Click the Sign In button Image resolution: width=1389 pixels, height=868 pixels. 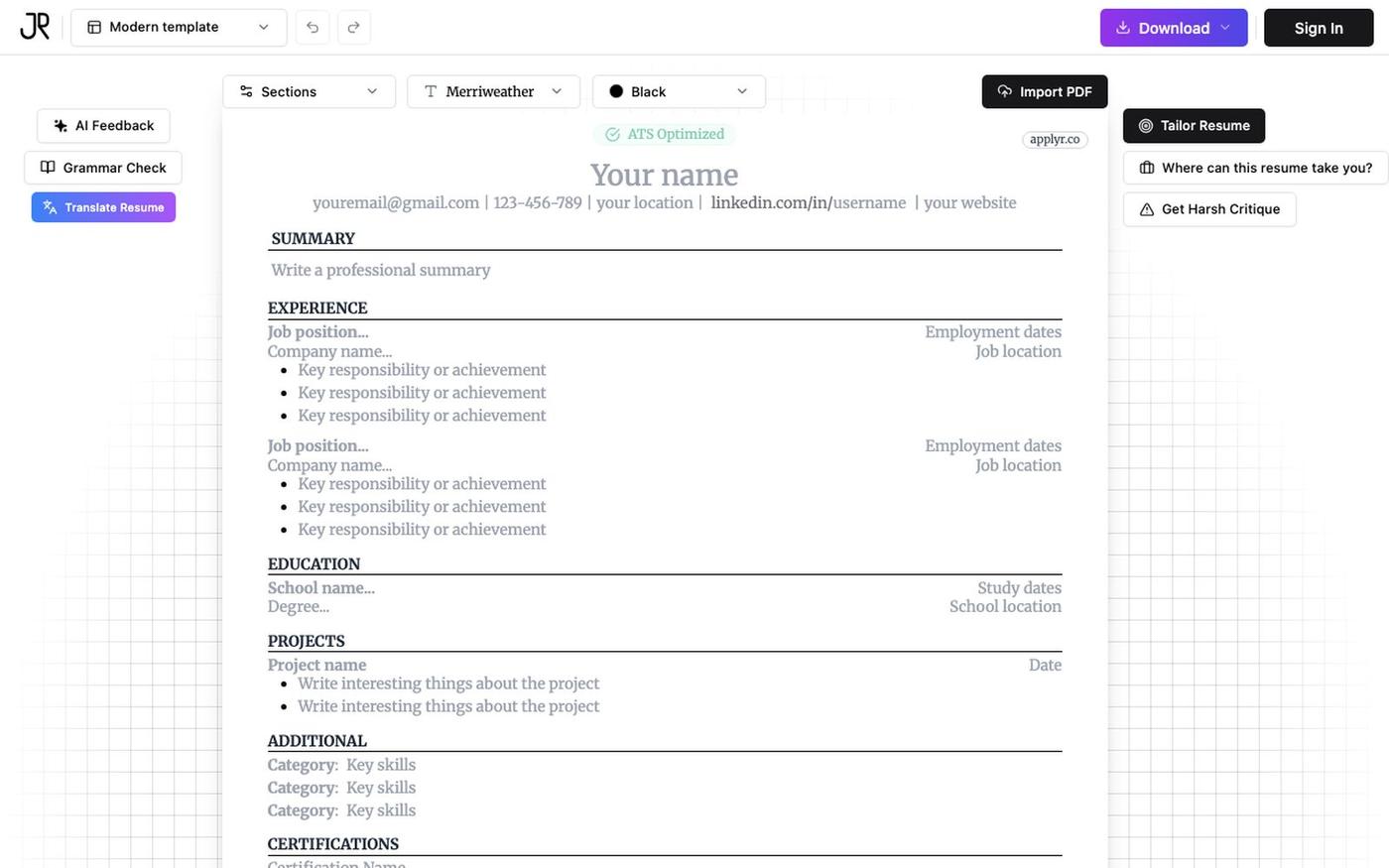[x=1319, y=28]
